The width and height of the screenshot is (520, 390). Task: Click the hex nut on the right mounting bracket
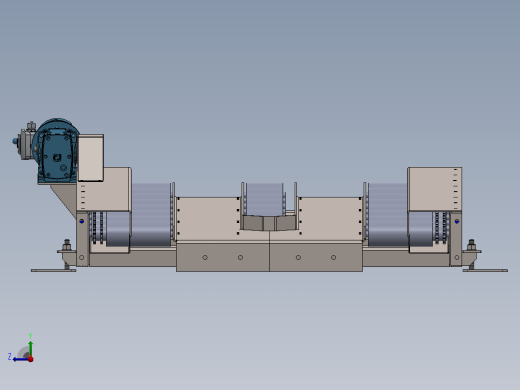click(x=471, y=246)
